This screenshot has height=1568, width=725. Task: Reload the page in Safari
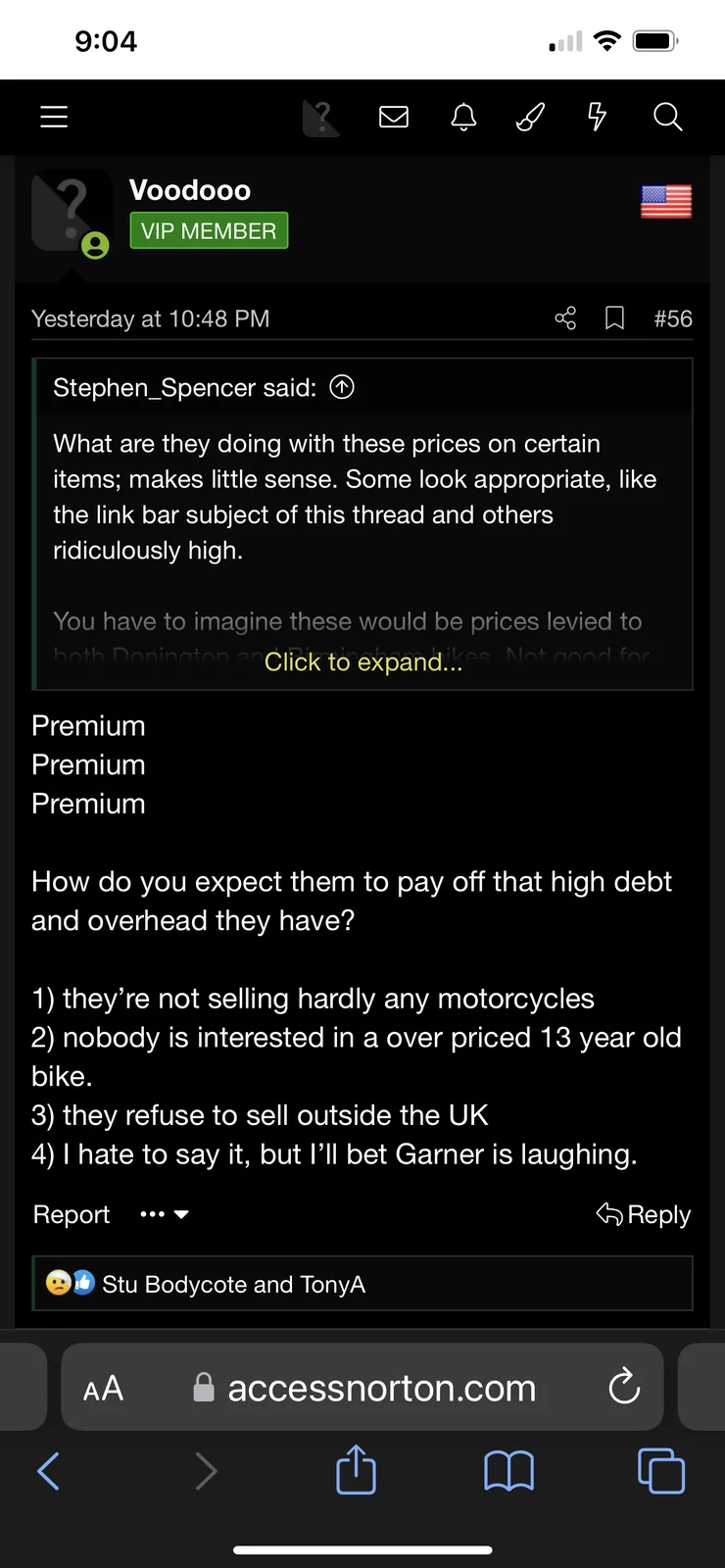point(624,1387)
